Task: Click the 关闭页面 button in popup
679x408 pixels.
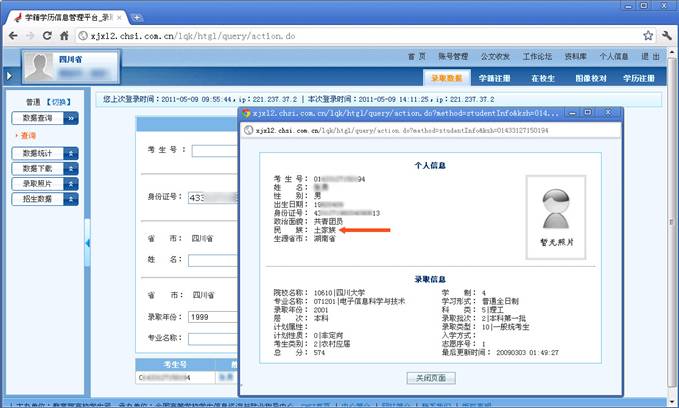Action: coord(428,379)
